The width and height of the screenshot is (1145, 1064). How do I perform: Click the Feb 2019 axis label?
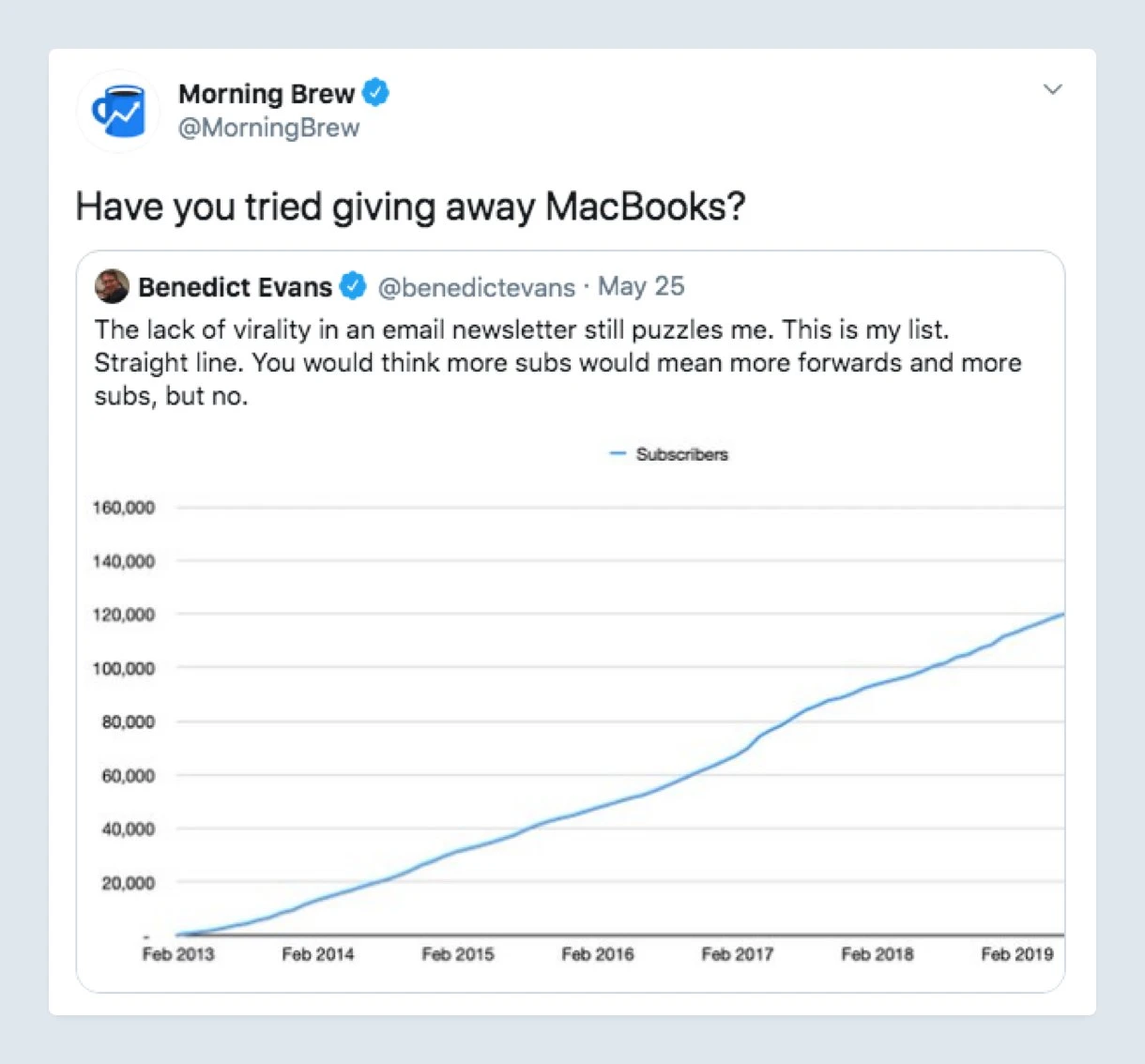(1016, 954)
